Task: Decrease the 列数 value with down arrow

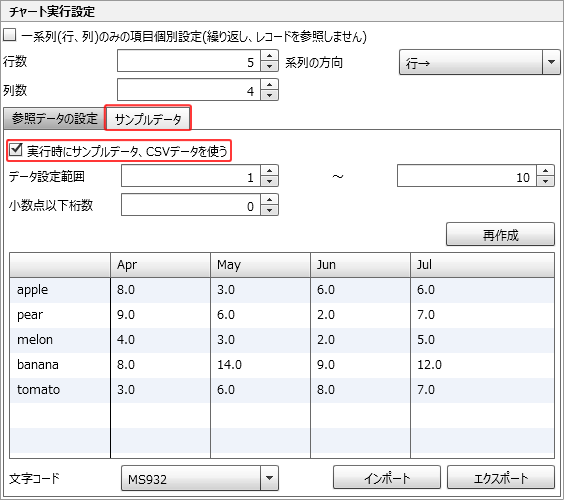Action: click(x=269, y=95)
